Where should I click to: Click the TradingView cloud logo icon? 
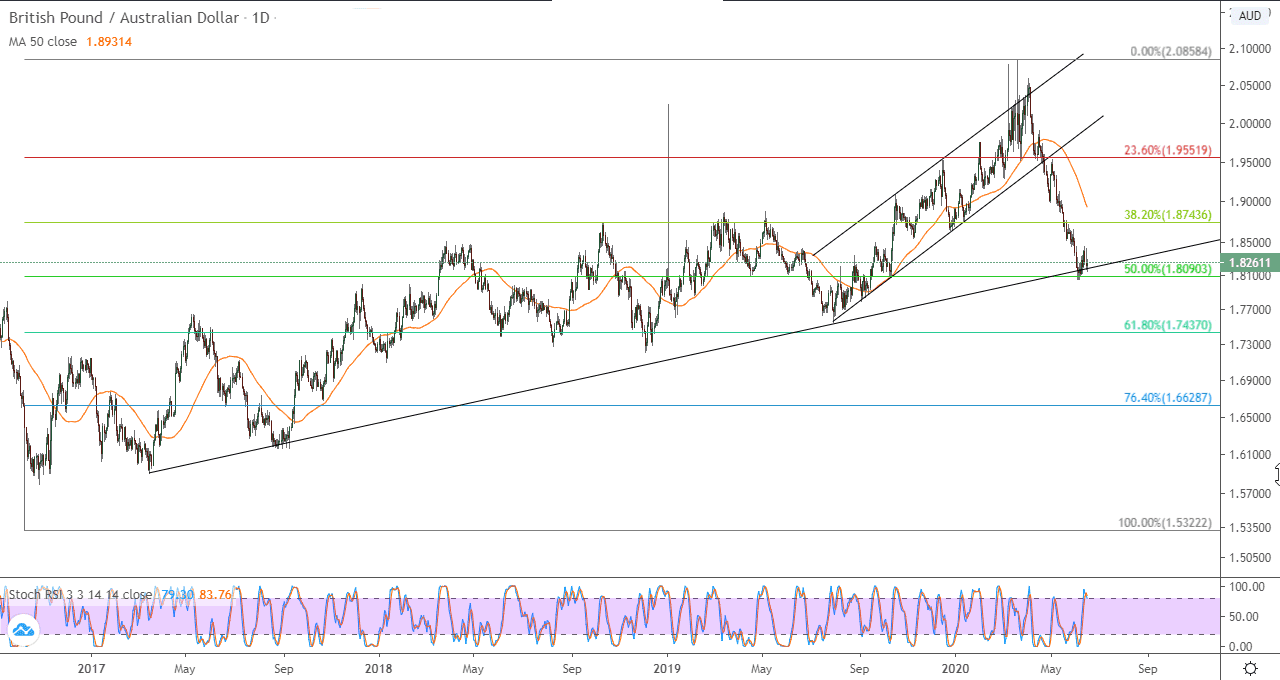(22, 629)
